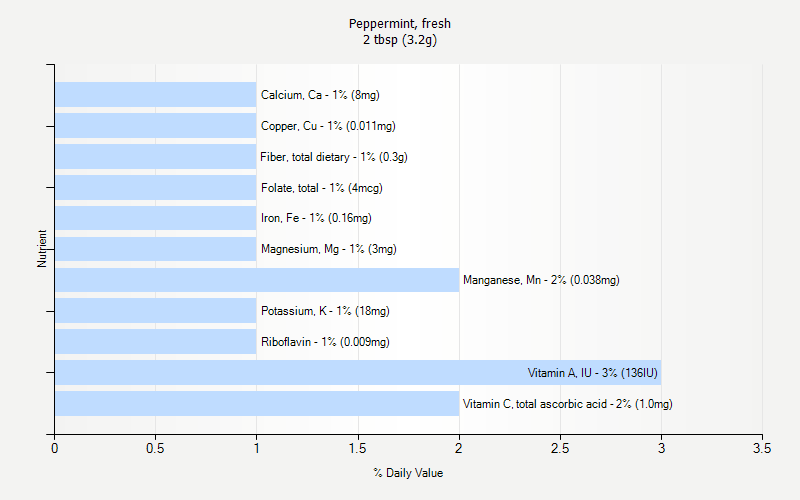Viewport: 800px width, 500px height.
Task: Click the x-axis tick label '0.5'
Action: click(155, 448)
